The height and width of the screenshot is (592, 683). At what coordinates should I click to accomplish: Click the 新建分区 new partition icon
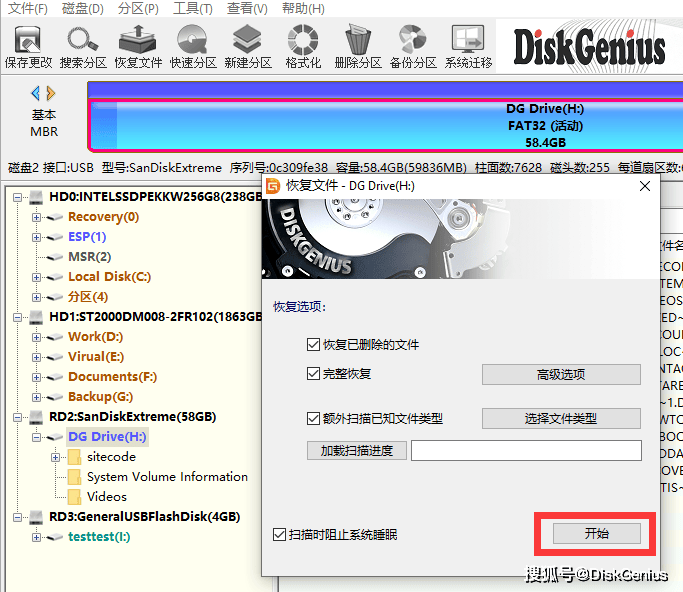[247, 46]
